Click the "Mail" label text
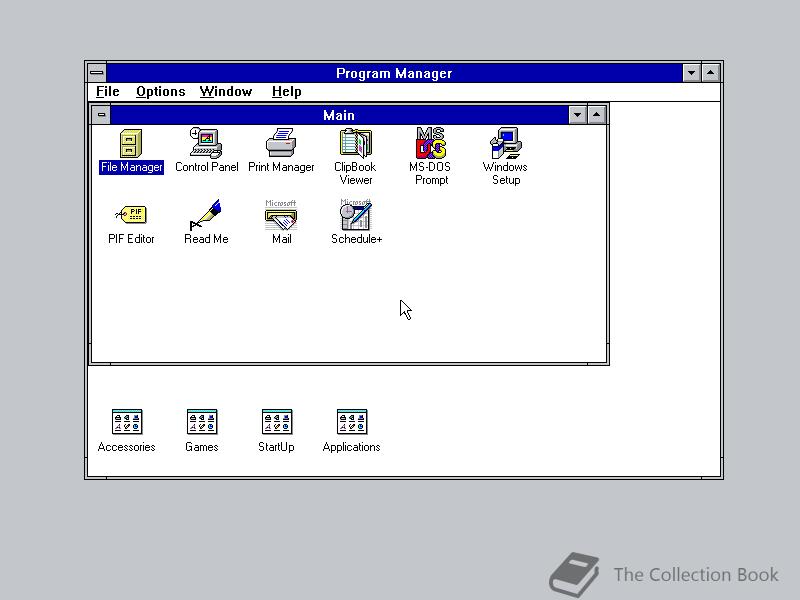This screenshot has width=800, height=600. click(x=282, y=239)
